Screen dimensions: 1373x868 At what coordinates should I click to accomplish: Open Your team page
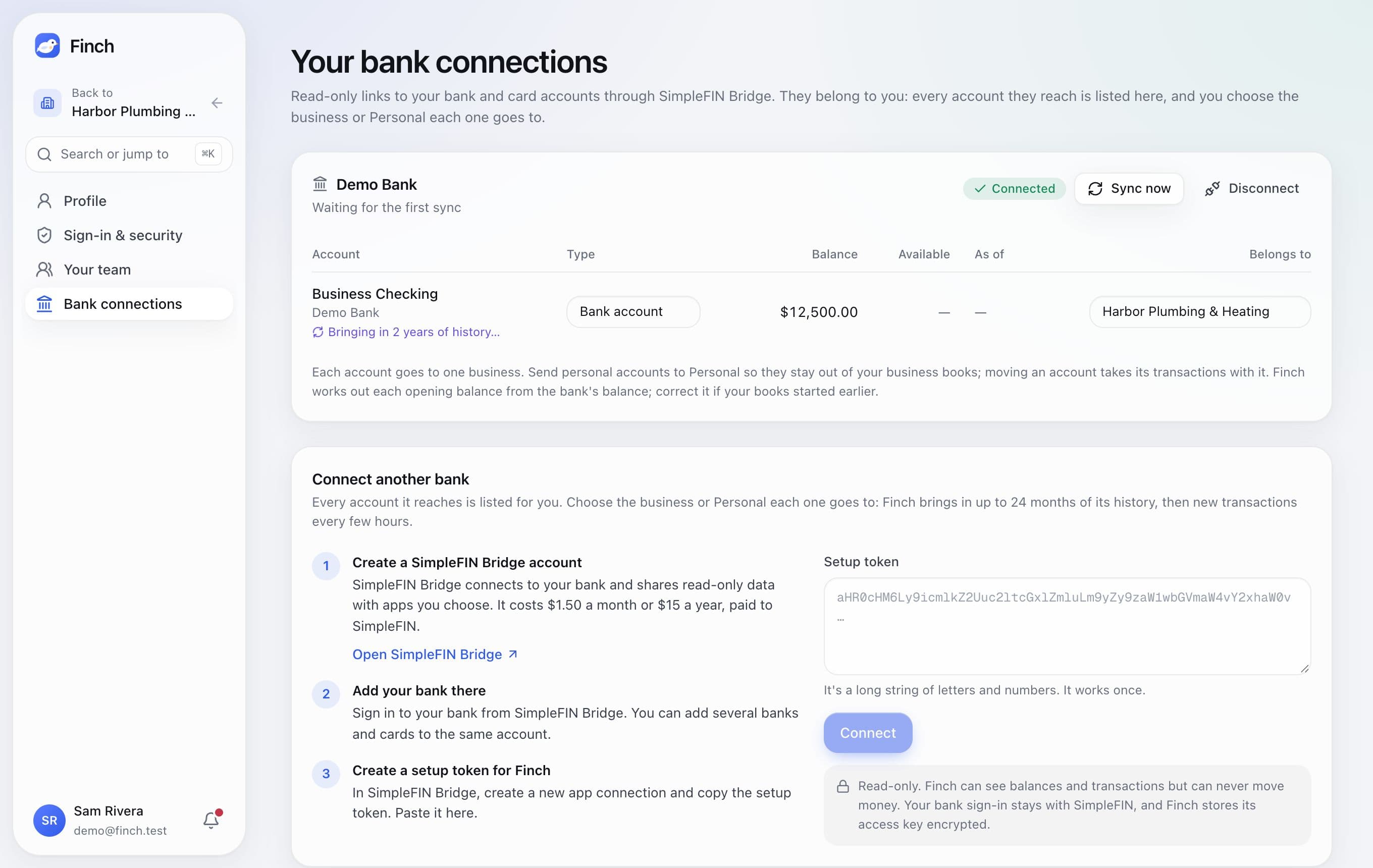pyautogui.click(x=129, y=269)
